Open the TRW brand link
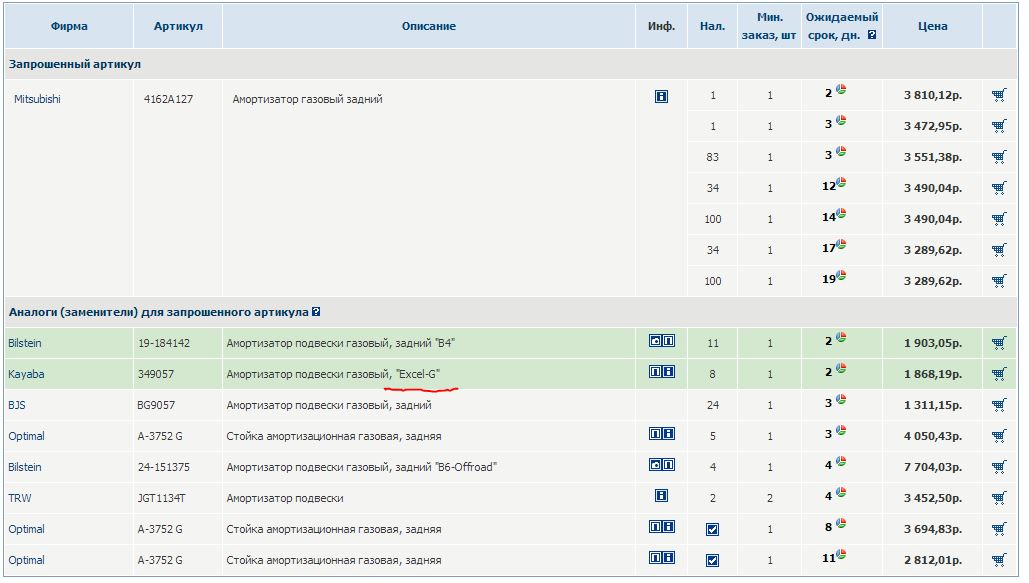 click(x=20, y=498)
